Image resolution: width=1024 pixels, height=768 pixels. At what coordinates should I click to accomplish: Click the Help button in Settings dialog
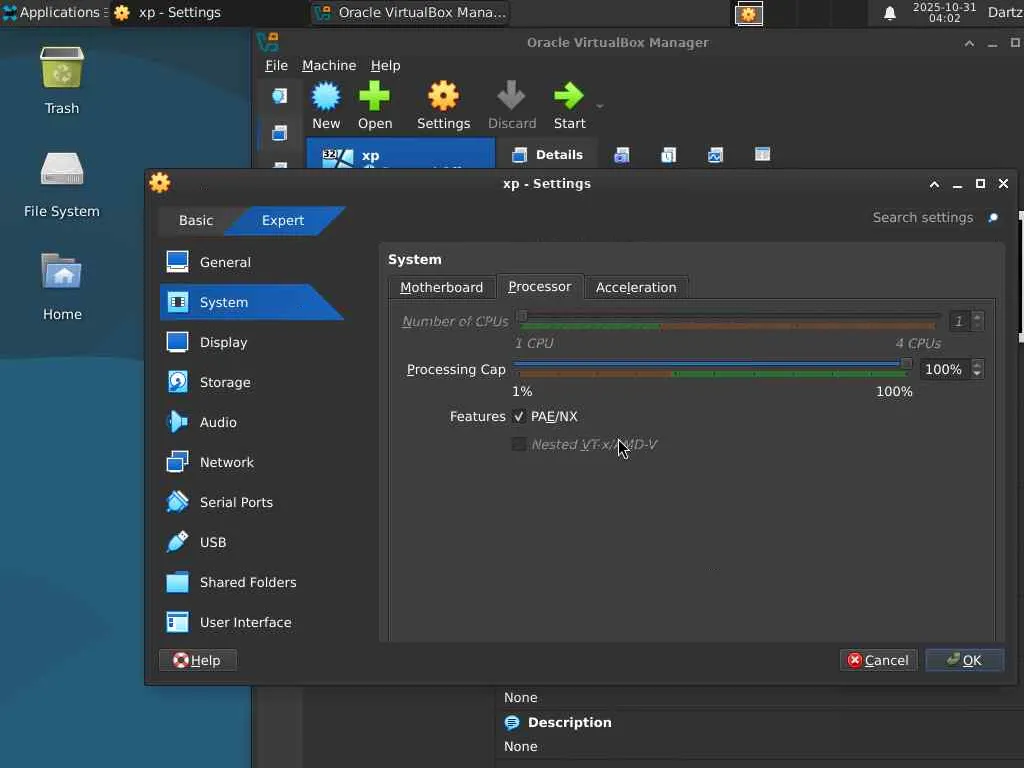tap(197, 660)
